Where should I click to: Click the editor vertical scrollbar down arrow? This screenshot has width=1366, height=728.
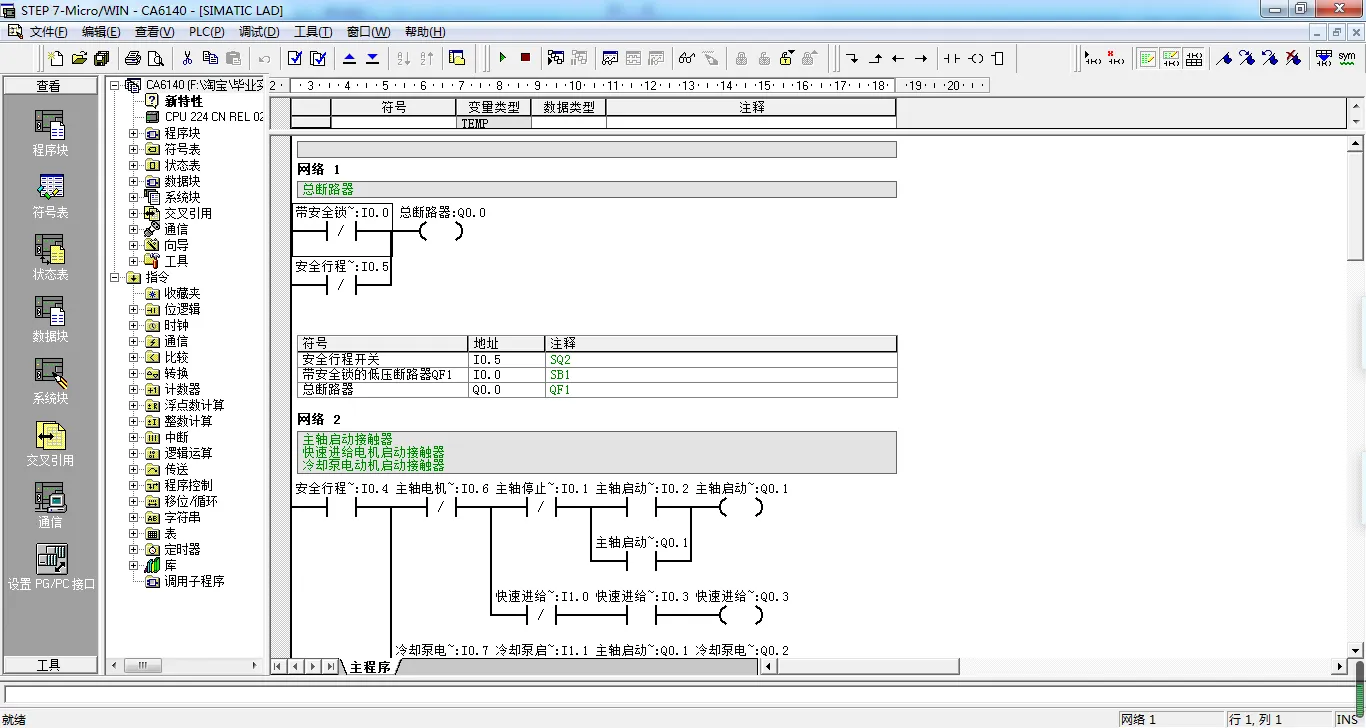pyautogui.click(x=1355, y=648)
